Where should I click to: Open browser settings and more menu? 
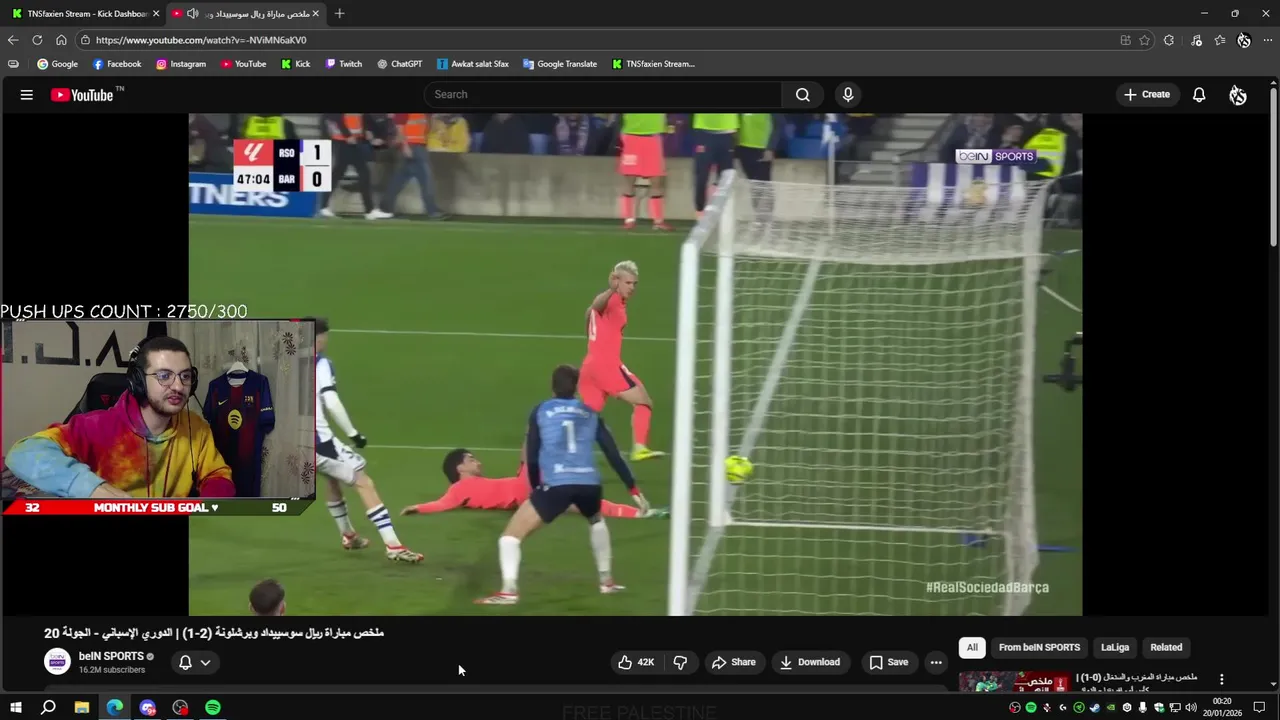[1268, 40]
